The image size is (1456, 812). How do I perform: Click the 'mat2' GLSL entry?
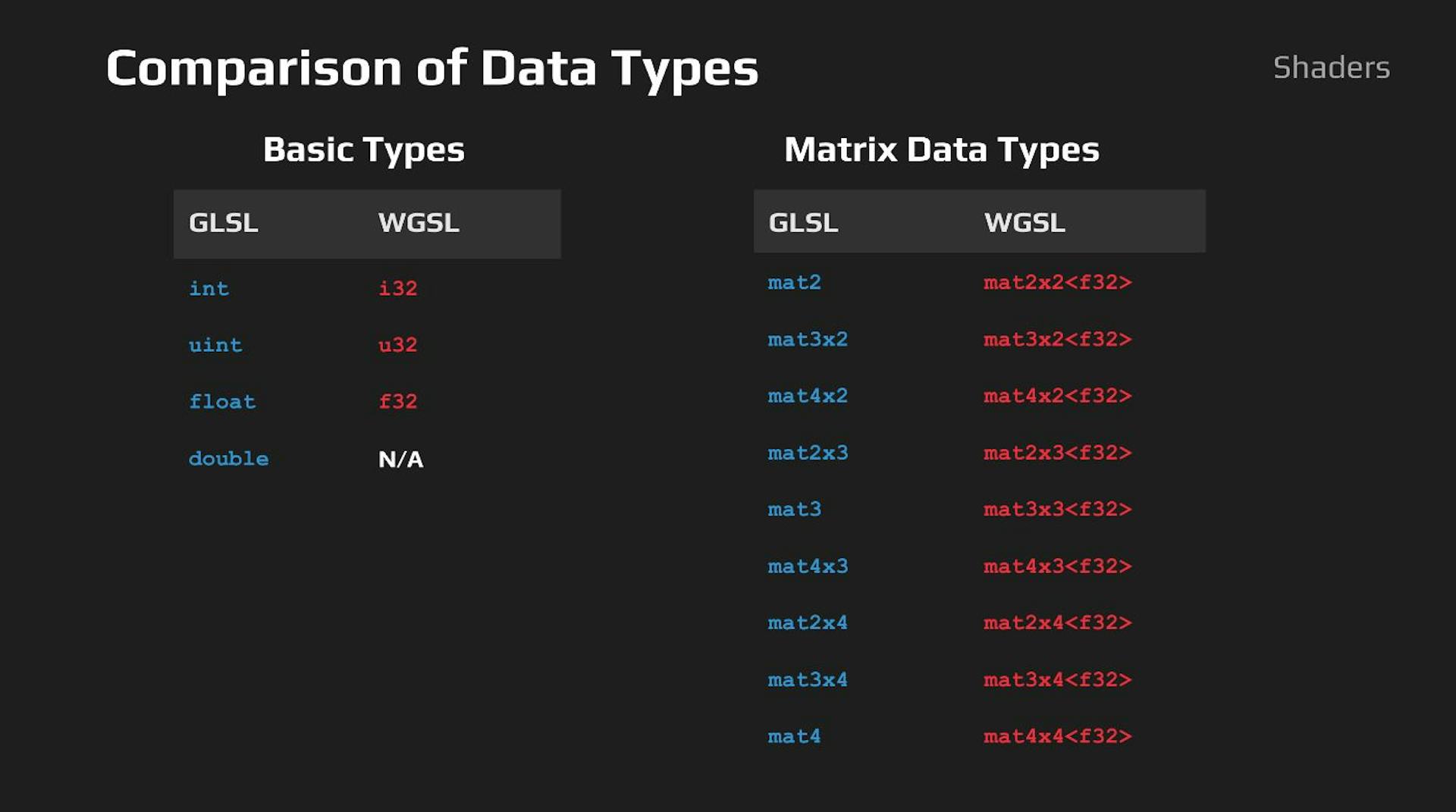click(x=794, y=283)
